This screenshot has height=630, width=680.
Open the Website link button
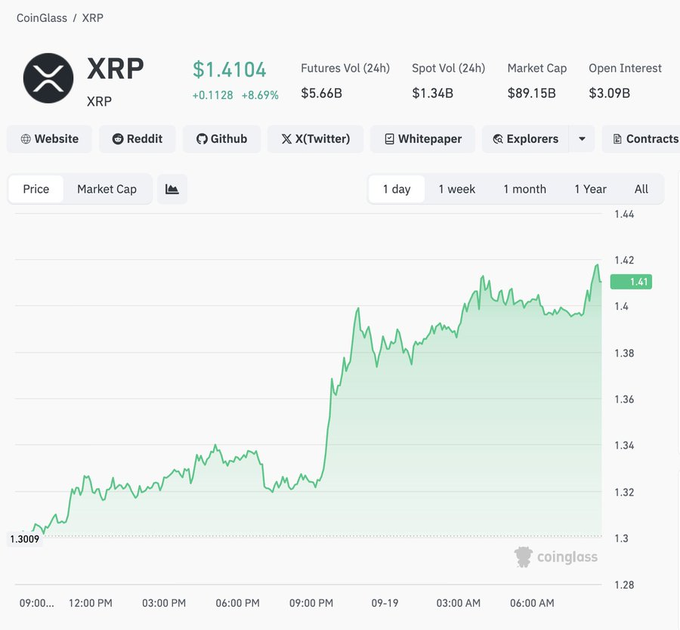(x=49, y=139)
